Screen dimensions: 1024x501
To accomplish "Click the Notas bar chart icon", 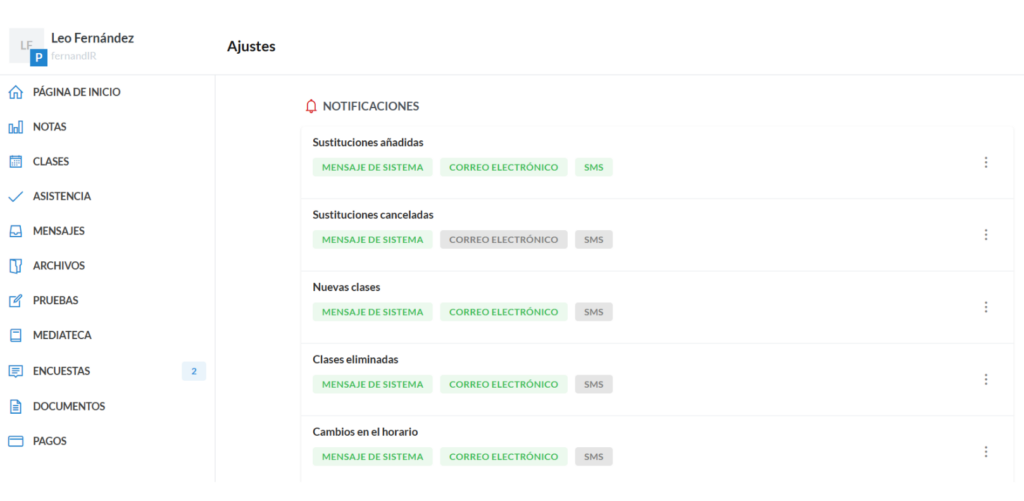I will pos(15,127).
